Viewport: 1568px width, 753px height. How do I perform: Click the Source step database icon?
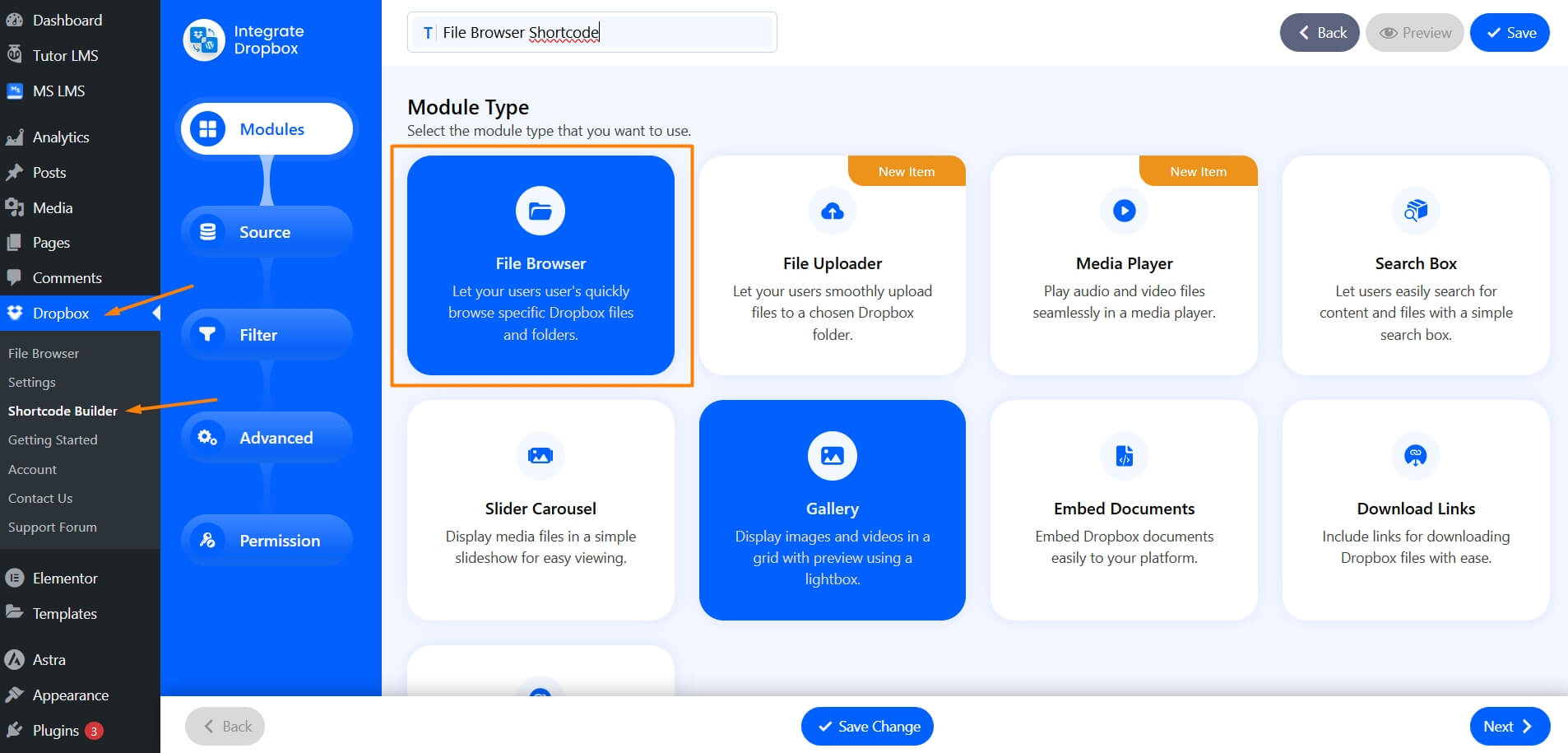(208, 232)
